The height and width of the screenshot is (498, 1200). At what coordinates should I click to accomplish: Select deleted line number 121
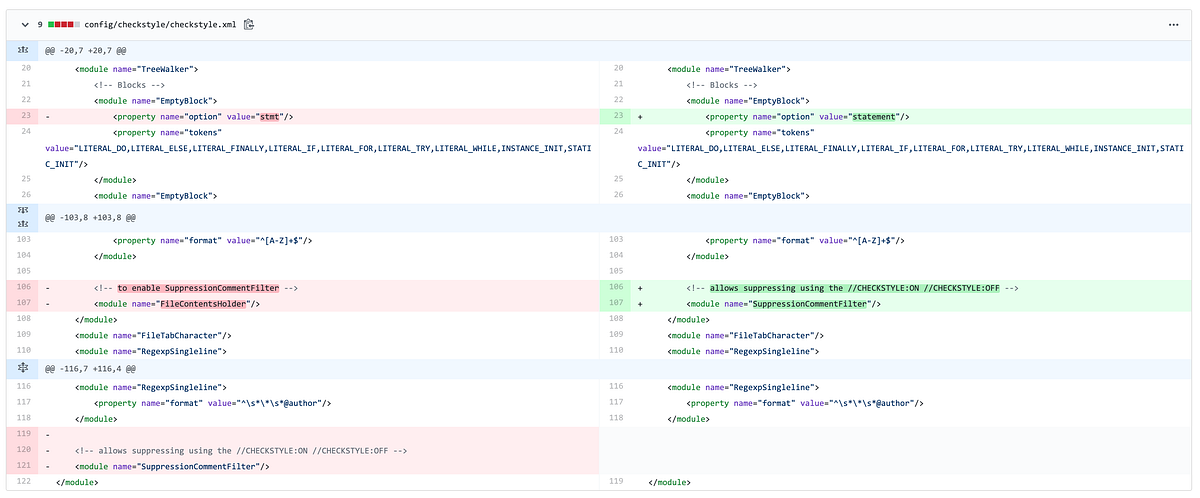click(x=22, y=466)
